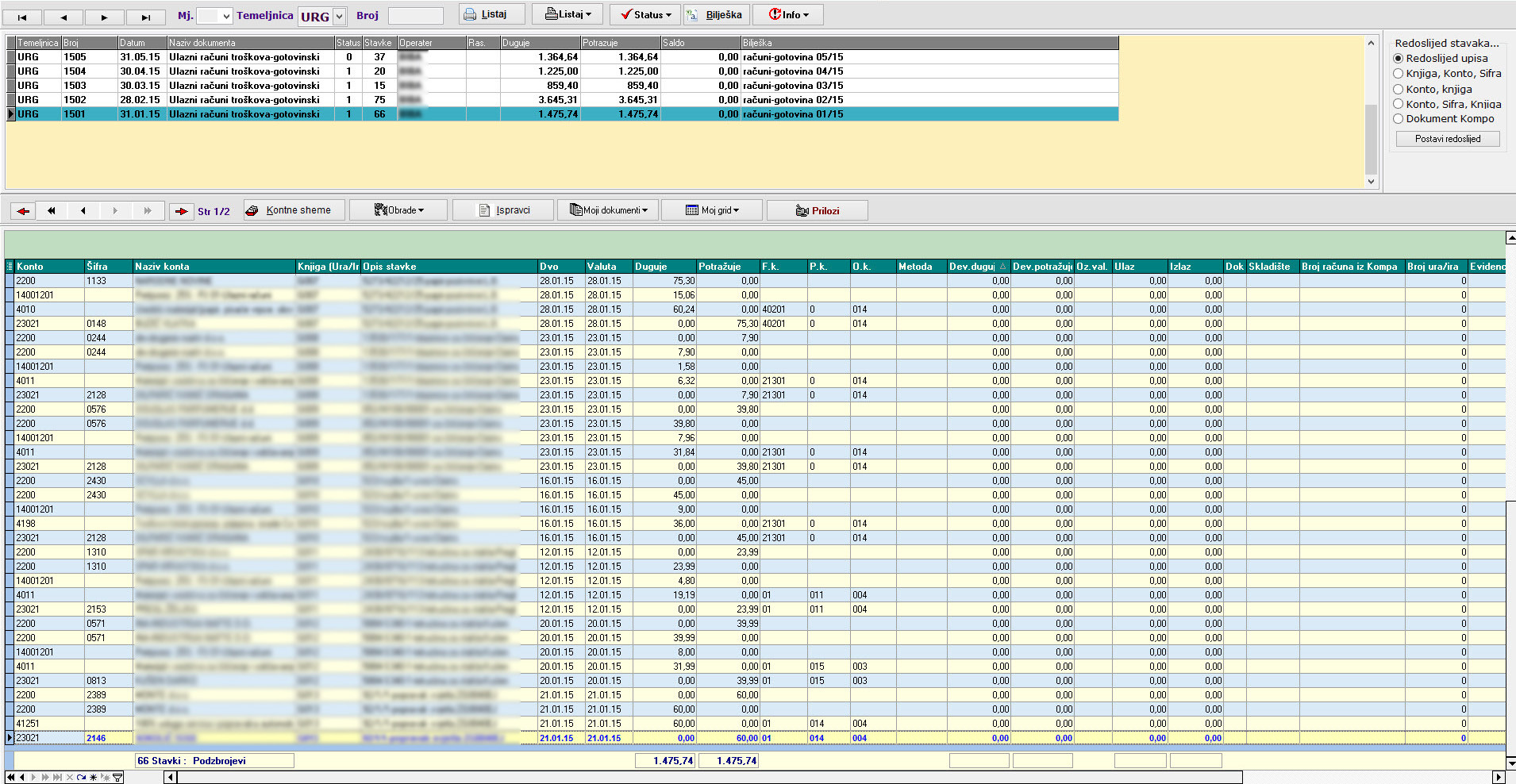
Task: Open the Obrade dropdown menu
Action: [399, 210]
